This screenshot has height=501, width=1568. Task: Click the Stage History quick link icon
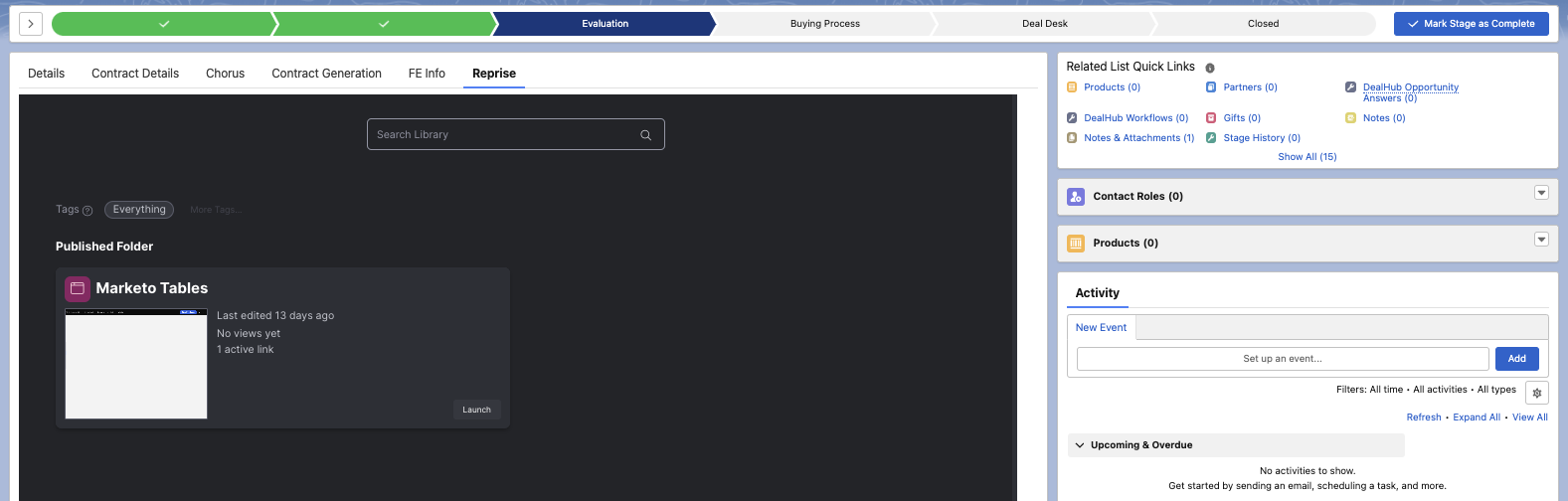coord(1211,138)
